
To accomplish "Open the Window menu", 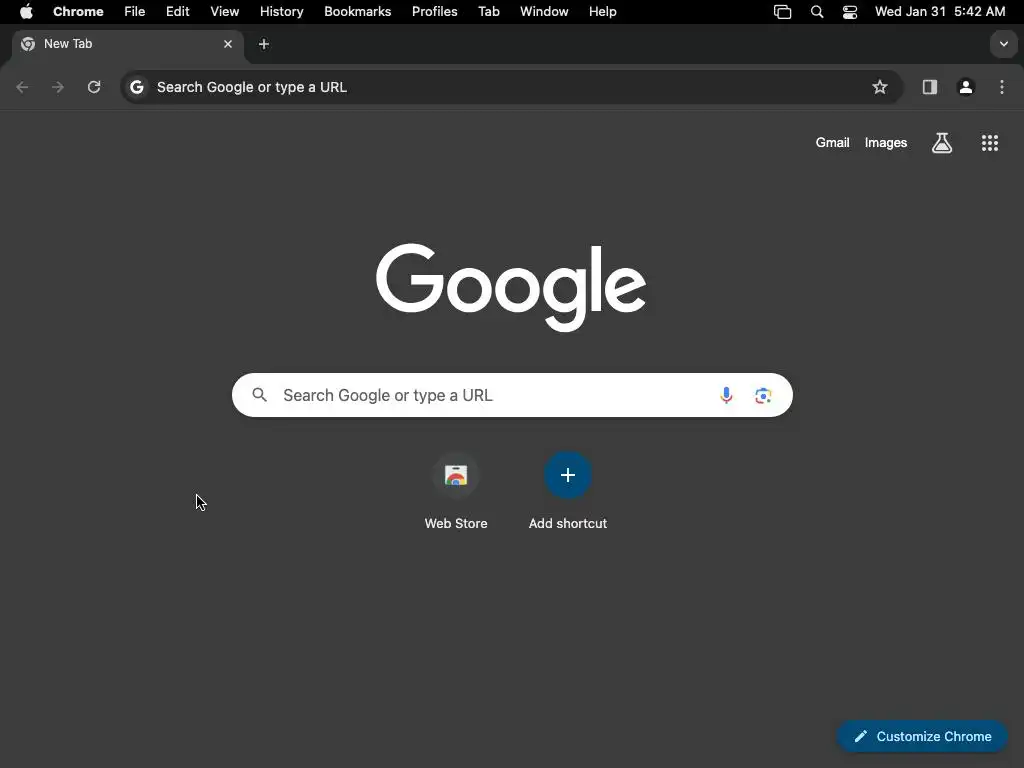I will pos(544,12).
